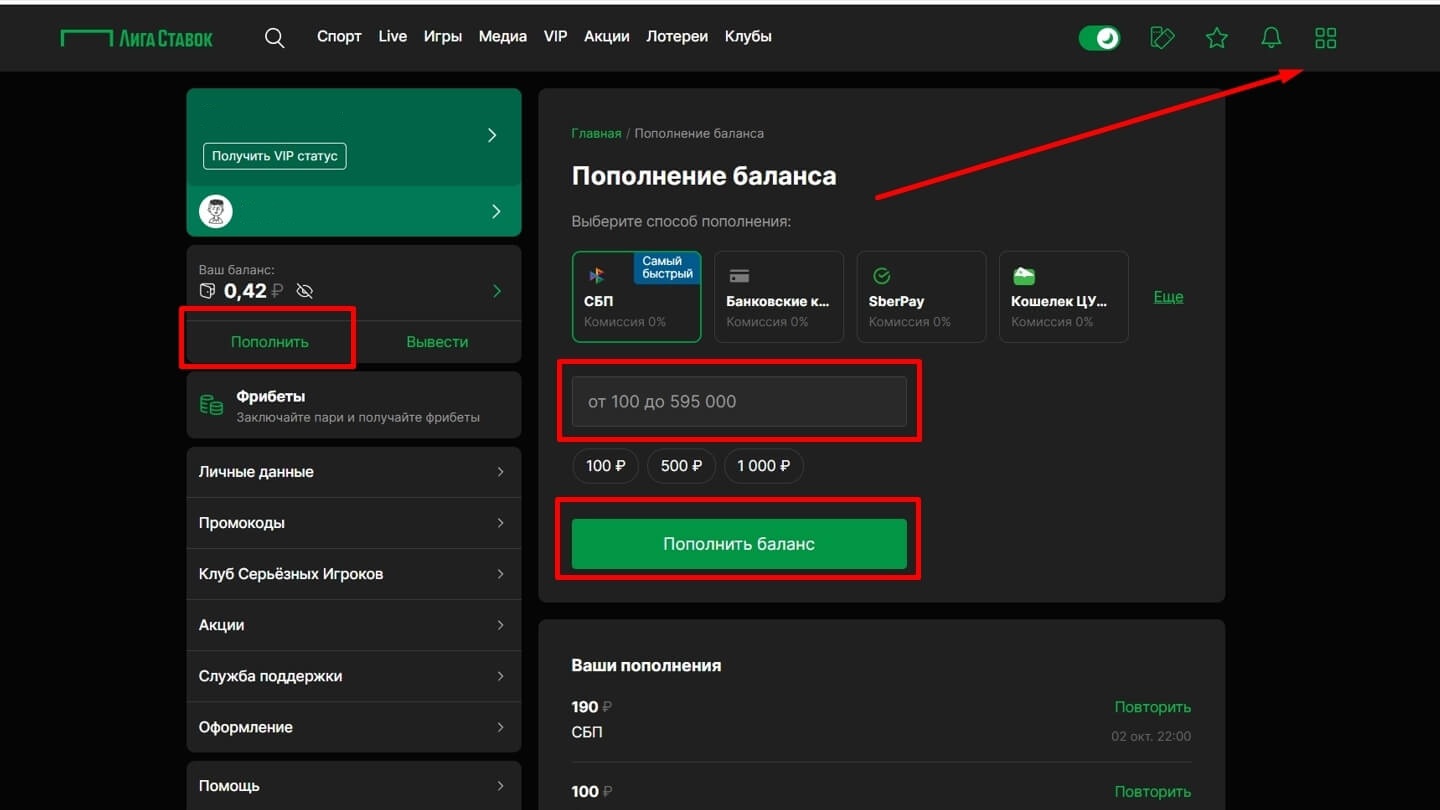Select Банковские карты payment method

pyautogui.click(x=779, y=297)
